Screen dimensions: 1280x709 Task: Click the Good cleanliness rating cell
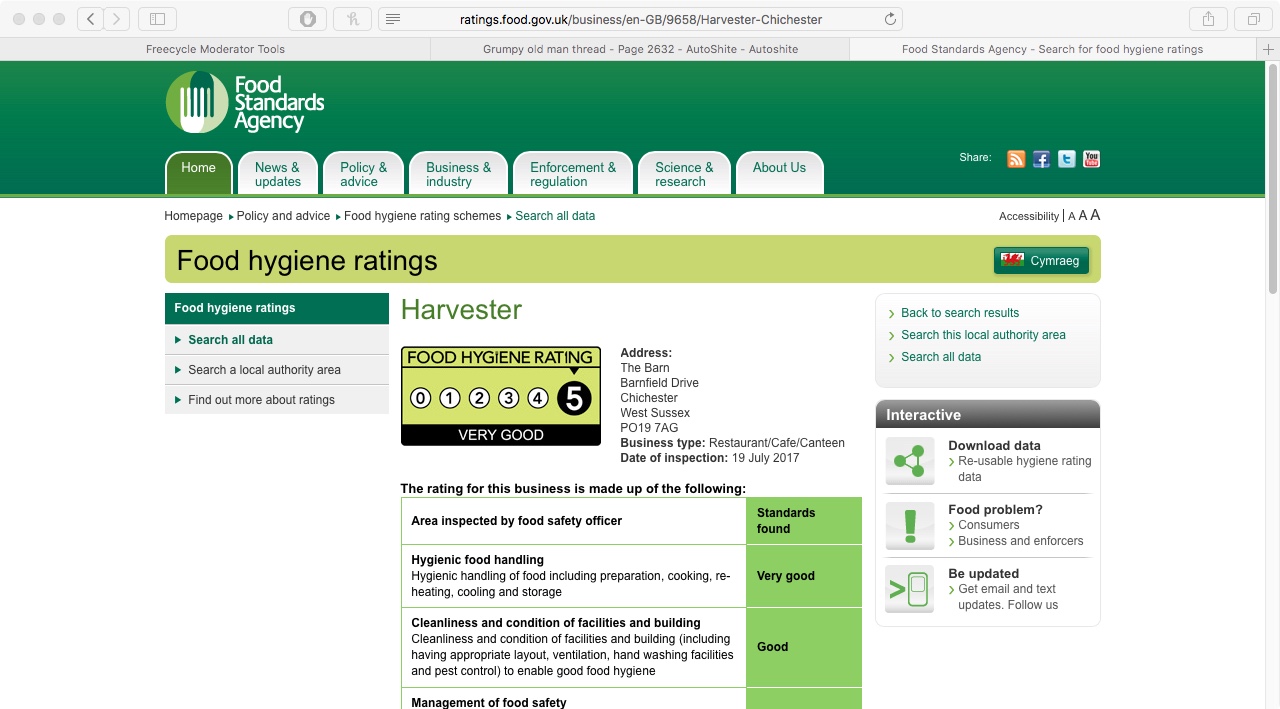(x=804, y=647)
